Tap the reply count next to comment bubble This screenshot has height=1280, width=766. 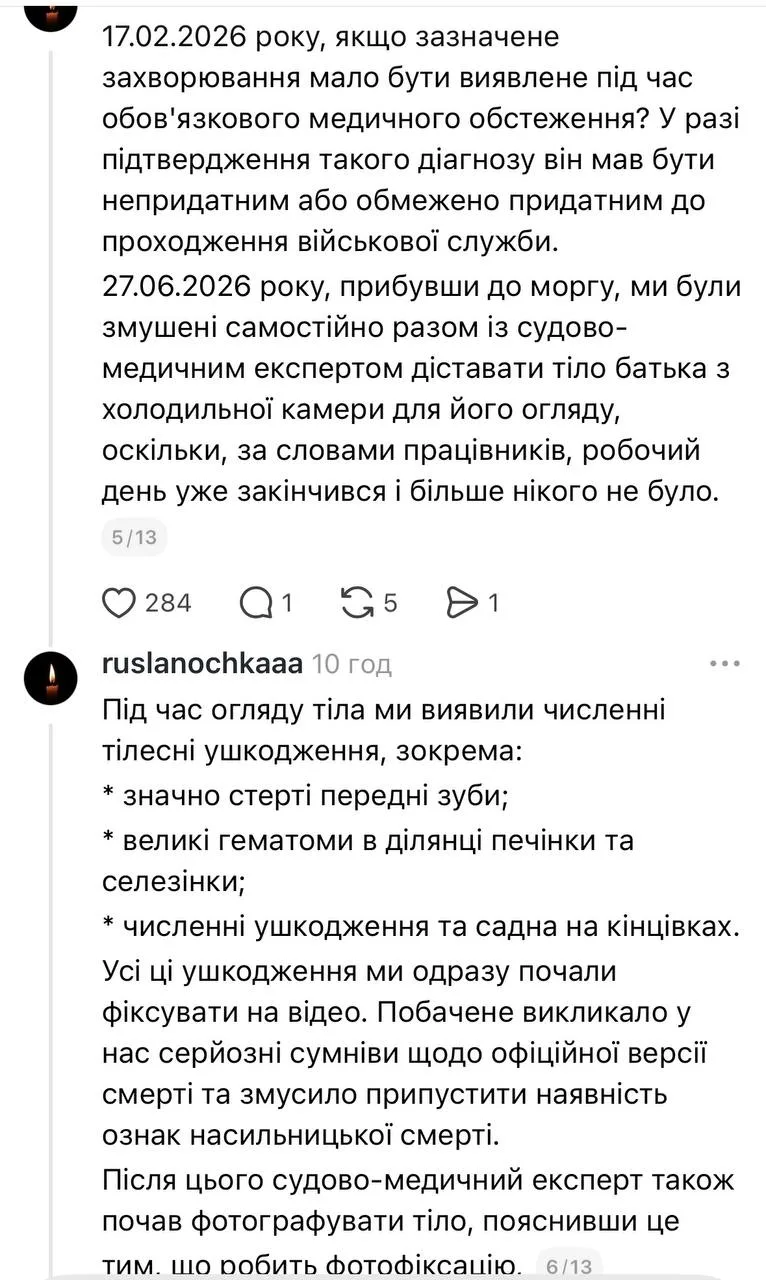[x=286, y=603]
